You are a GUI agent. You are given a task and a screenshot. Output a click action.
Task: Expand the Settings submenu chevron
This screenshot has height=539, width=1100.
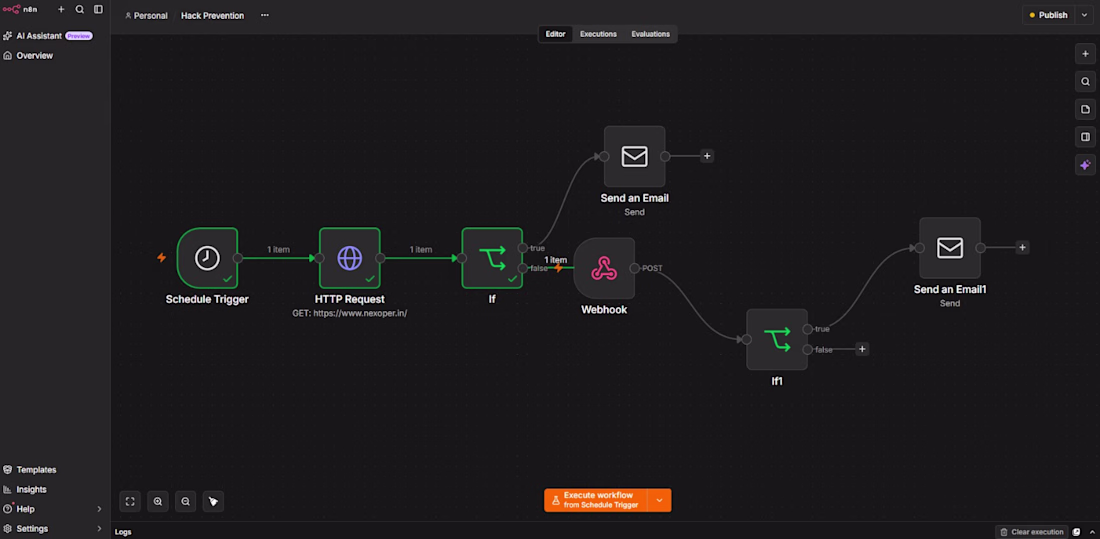point(99,528)
